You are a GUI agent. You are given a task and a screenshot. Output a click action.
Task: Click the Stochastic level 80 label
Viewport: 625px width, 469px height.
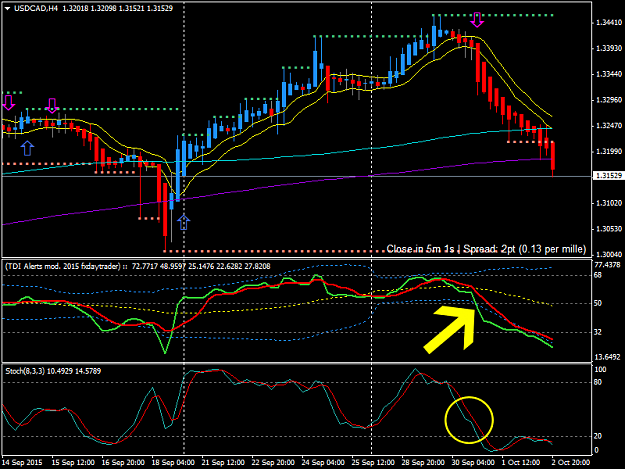coord(598,383)
